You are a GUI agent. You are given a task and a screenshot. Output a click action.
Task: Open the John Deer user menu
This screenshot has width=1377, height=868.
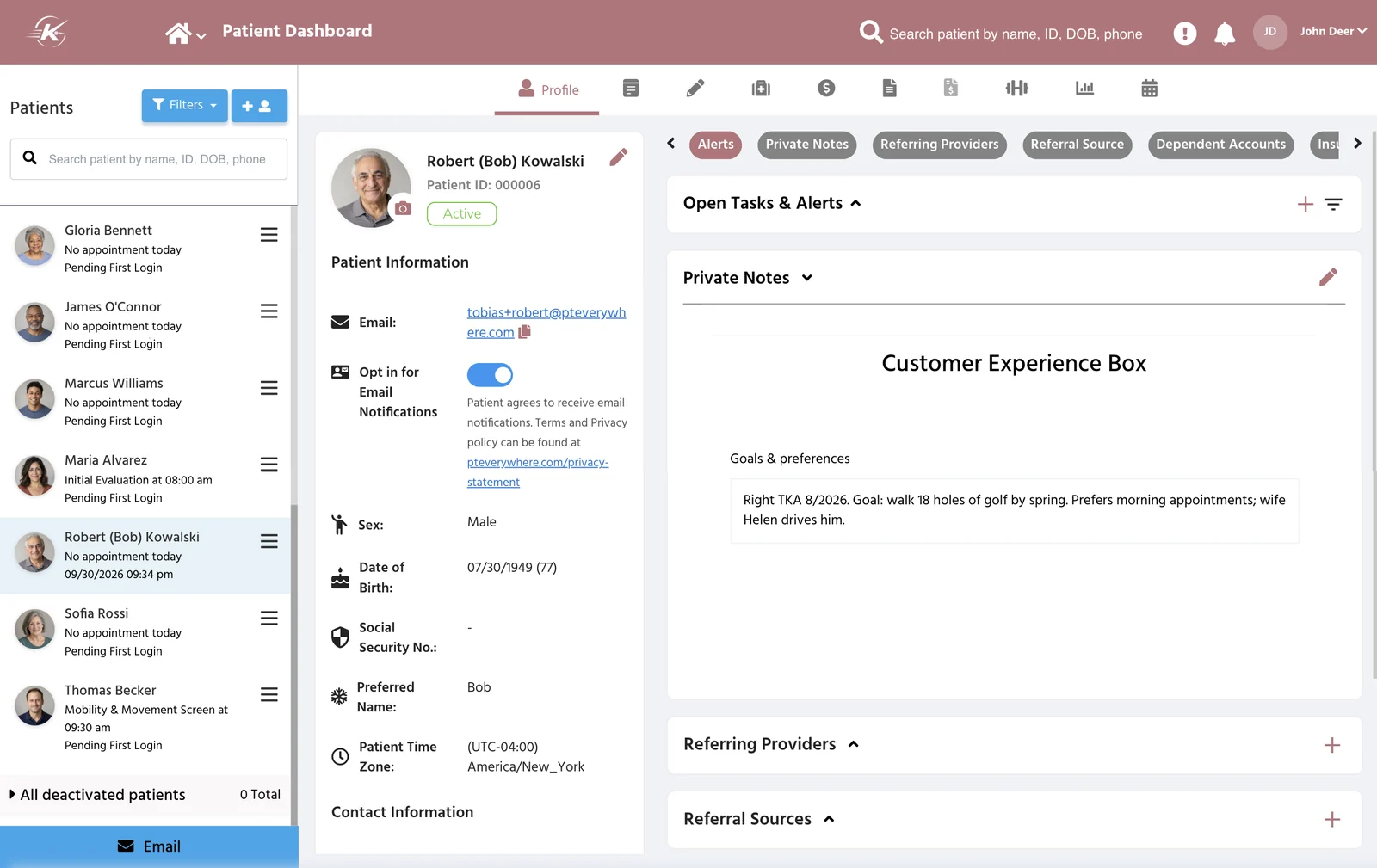[x=1332, y=32]
